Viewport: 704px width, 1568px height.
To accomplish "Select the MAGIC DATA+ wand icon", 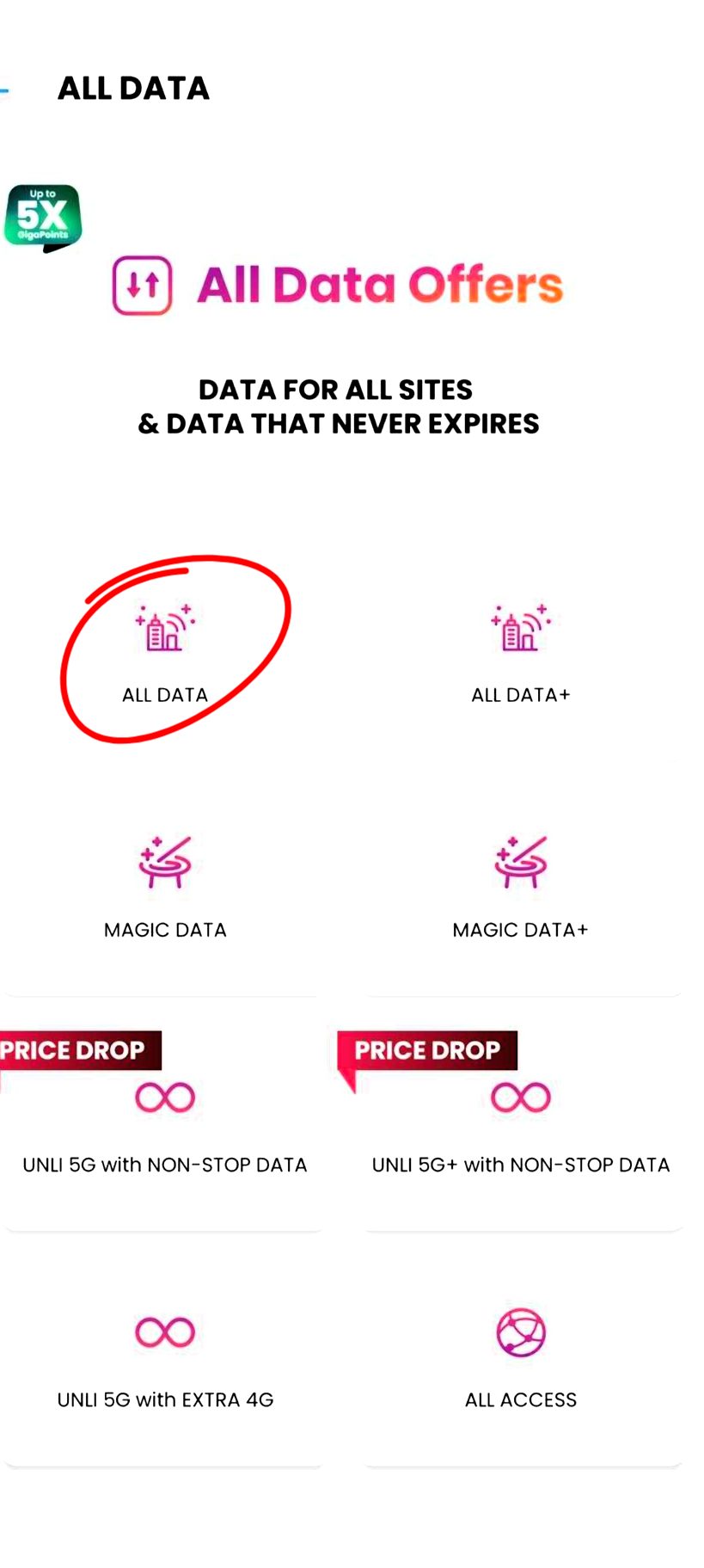I will 521,861.
